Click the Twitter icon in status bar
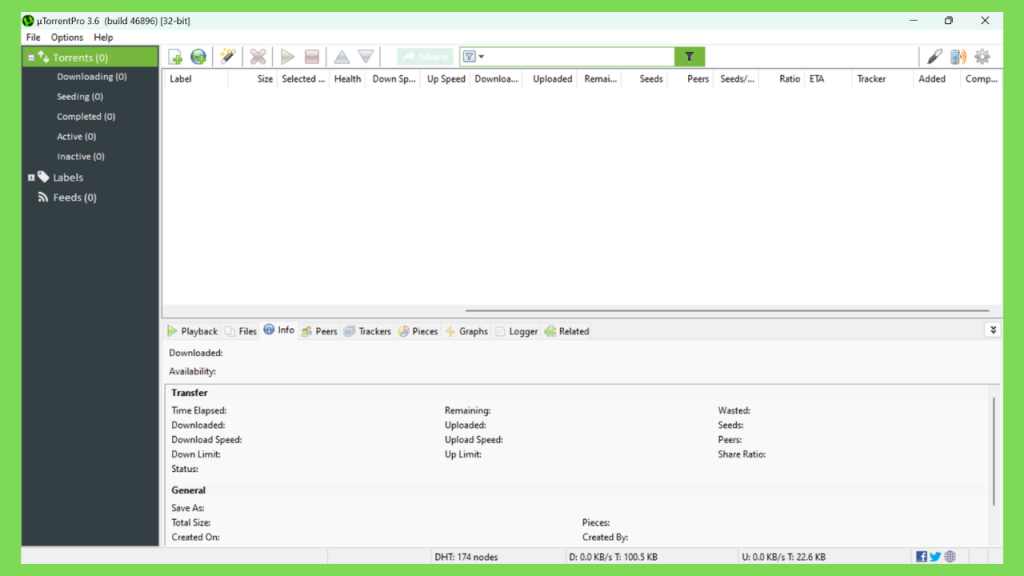 click(935, 556)
